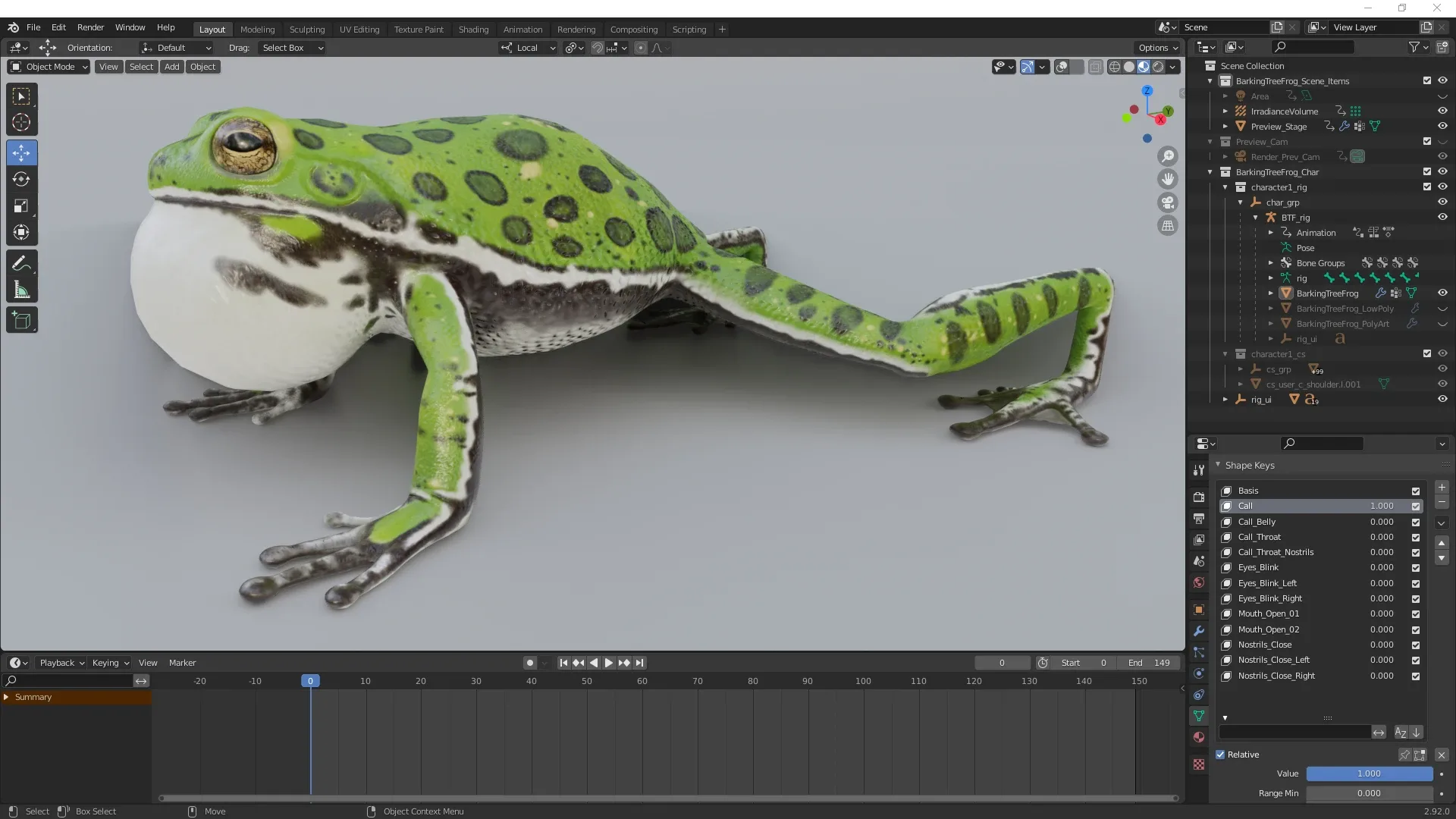The image size is (1456, 819).
Task: Hide the BarkingTreeFrog mesh eye icon
Action: [x=1442, y=293]
